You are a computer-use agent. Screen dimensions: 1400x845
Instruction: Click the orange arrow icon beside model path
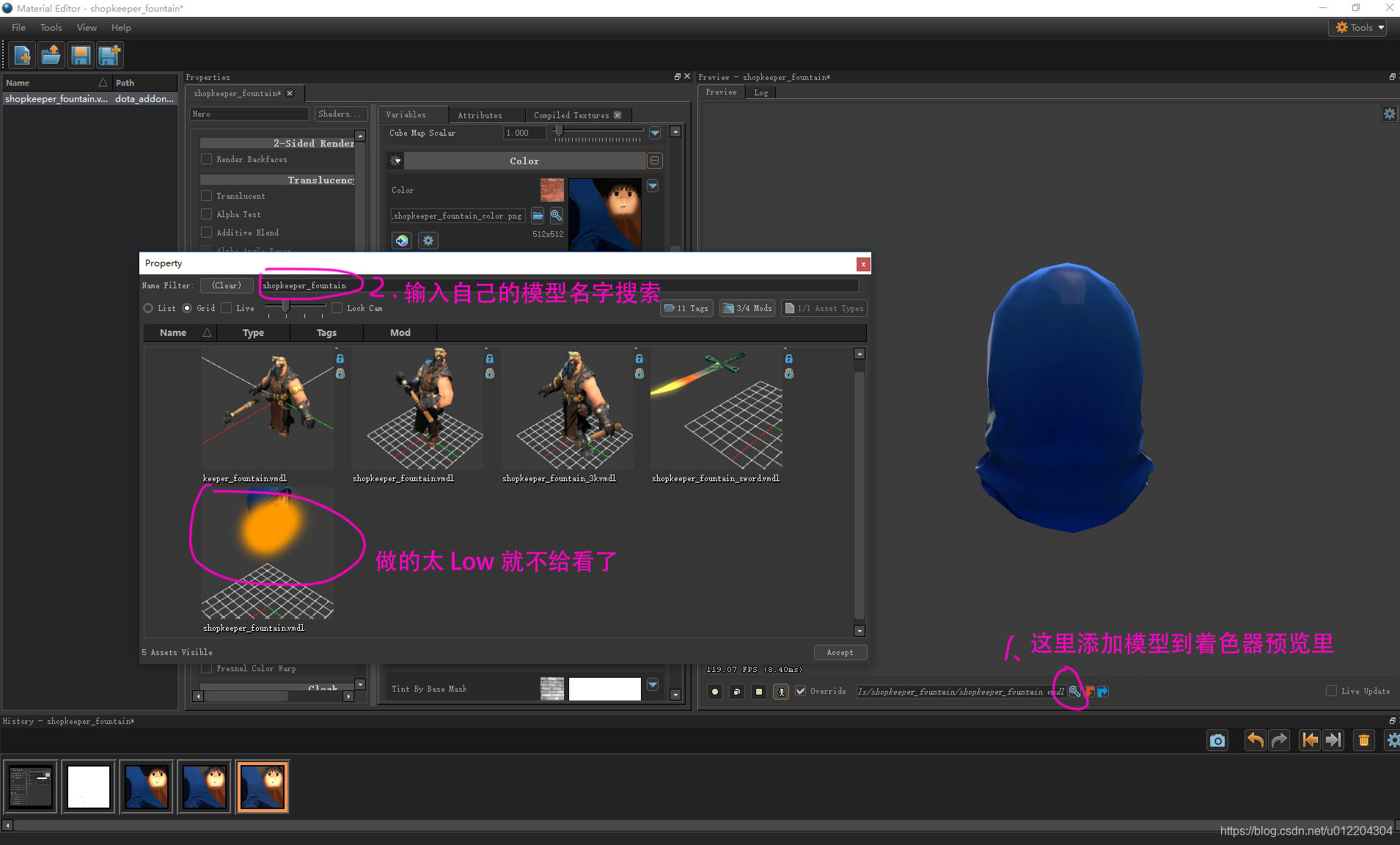(1089, 691)
